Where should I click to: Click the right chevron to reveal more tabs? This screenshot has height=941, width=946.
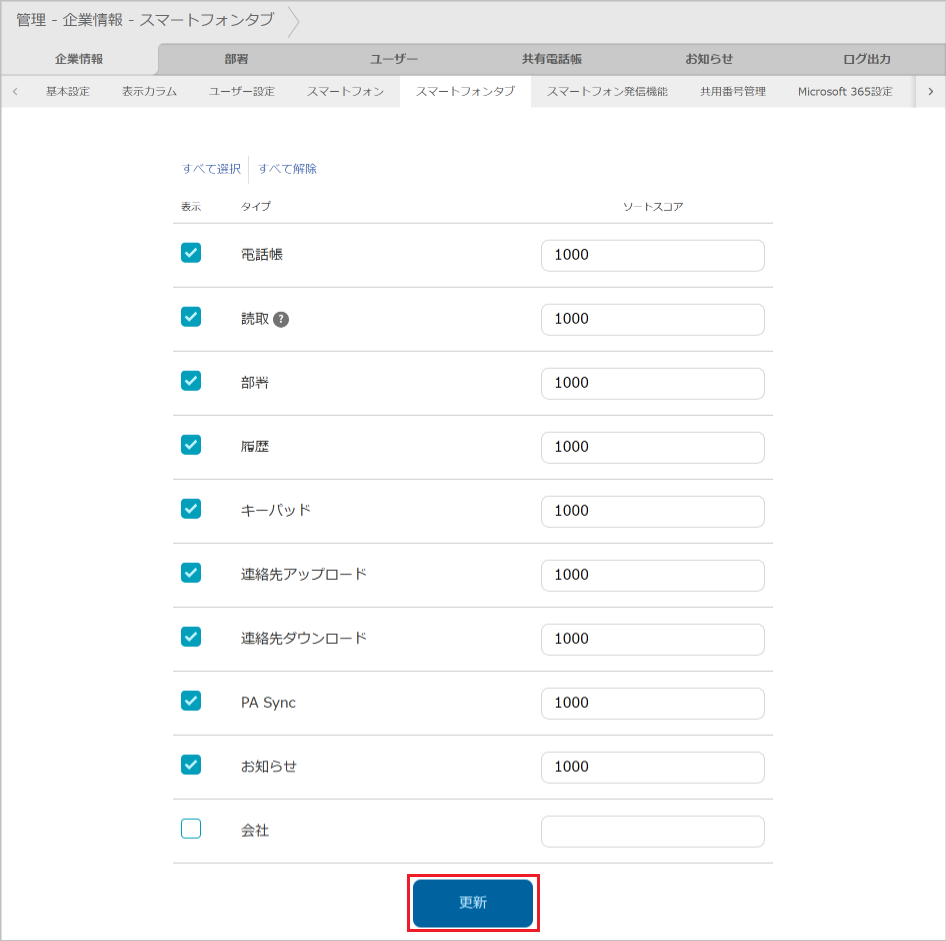931,91
